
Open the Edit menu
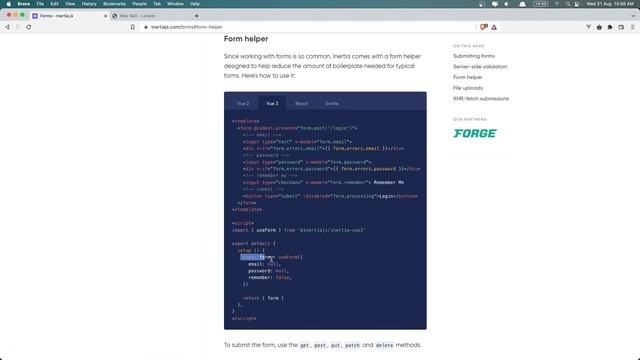[54, 4]
